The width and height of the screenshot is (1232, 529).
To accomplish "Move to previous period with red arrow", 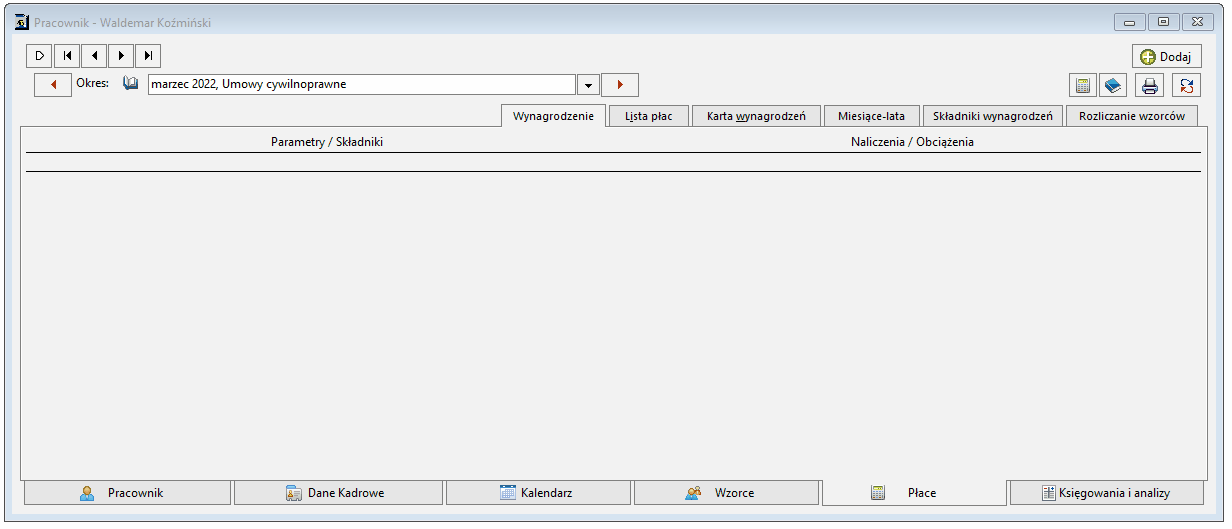I will 53,85.
